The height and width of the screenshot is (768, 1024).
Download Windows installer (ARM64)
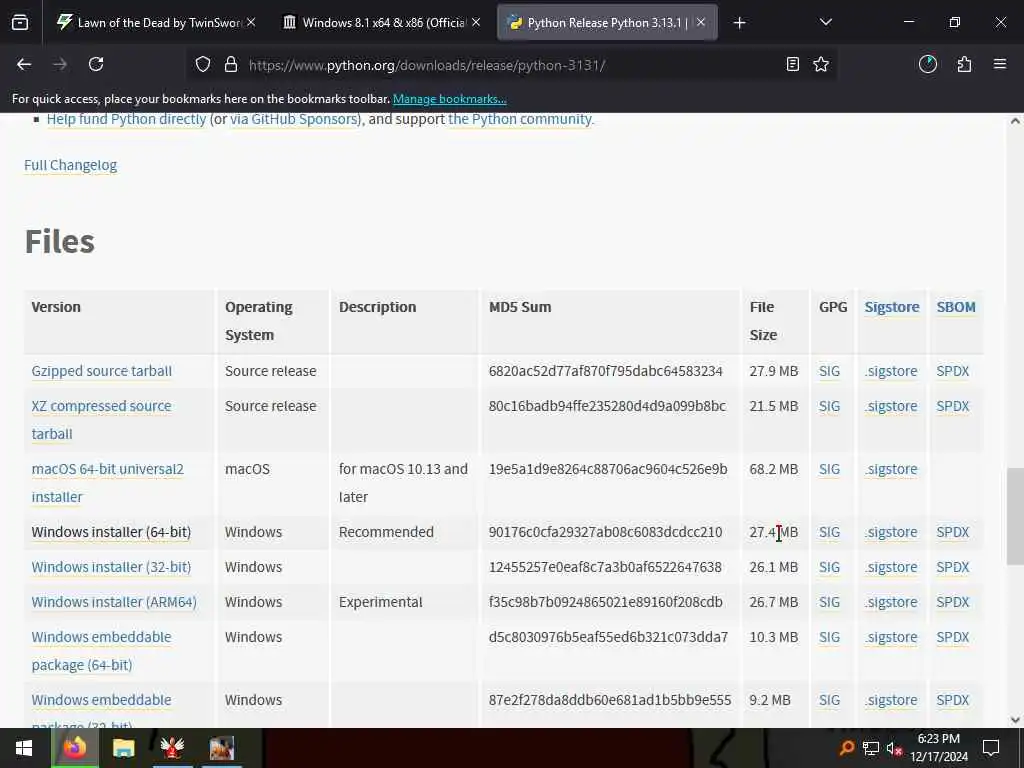click(x=114, y=602)
